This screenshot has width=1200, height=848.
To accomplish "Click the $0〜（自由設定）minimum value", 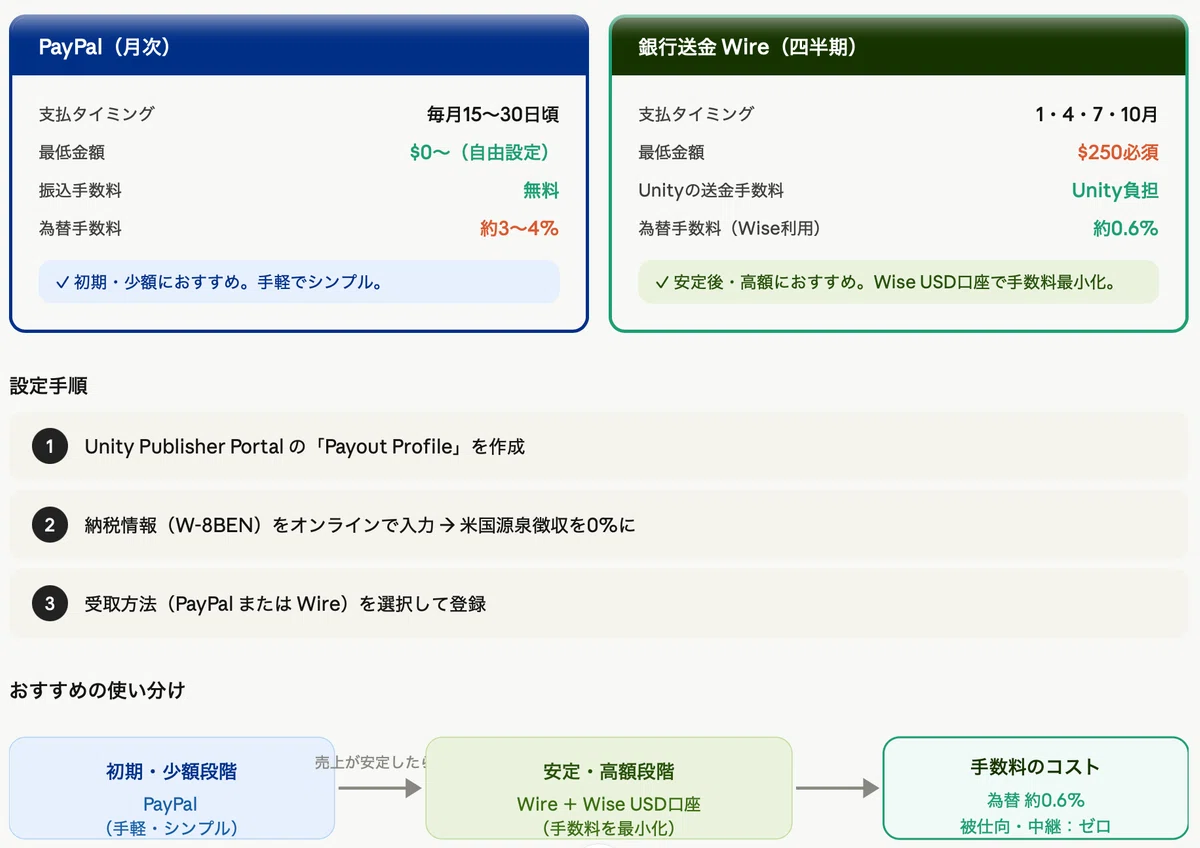I will coord(484,152).
